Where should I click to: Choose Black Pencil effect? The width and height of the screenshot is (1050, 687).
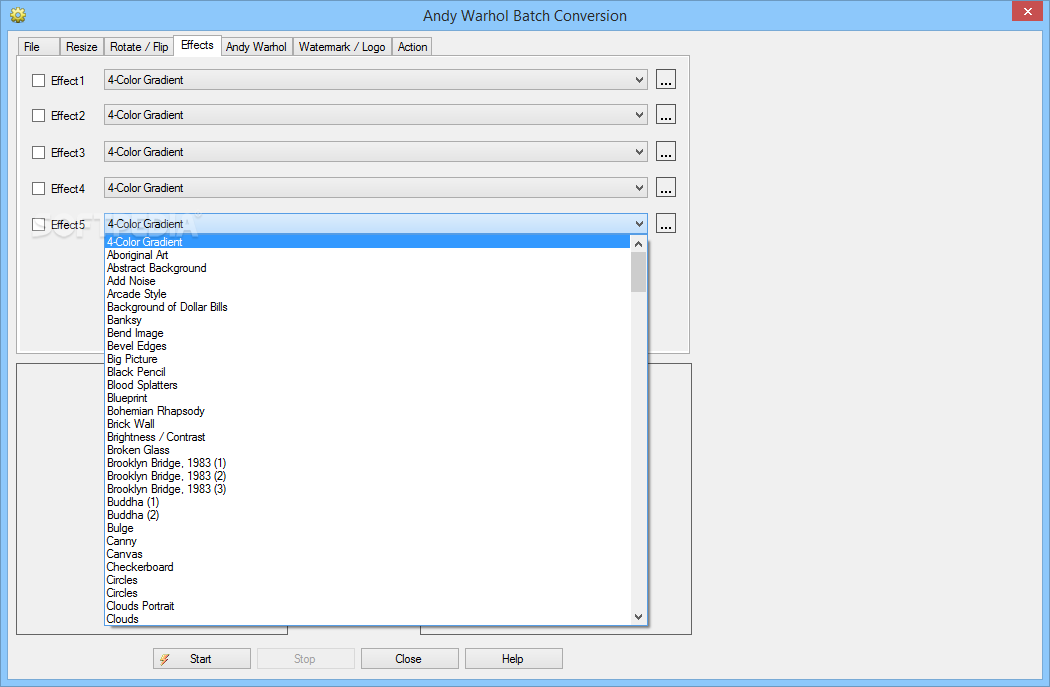(x=367, y=372)
